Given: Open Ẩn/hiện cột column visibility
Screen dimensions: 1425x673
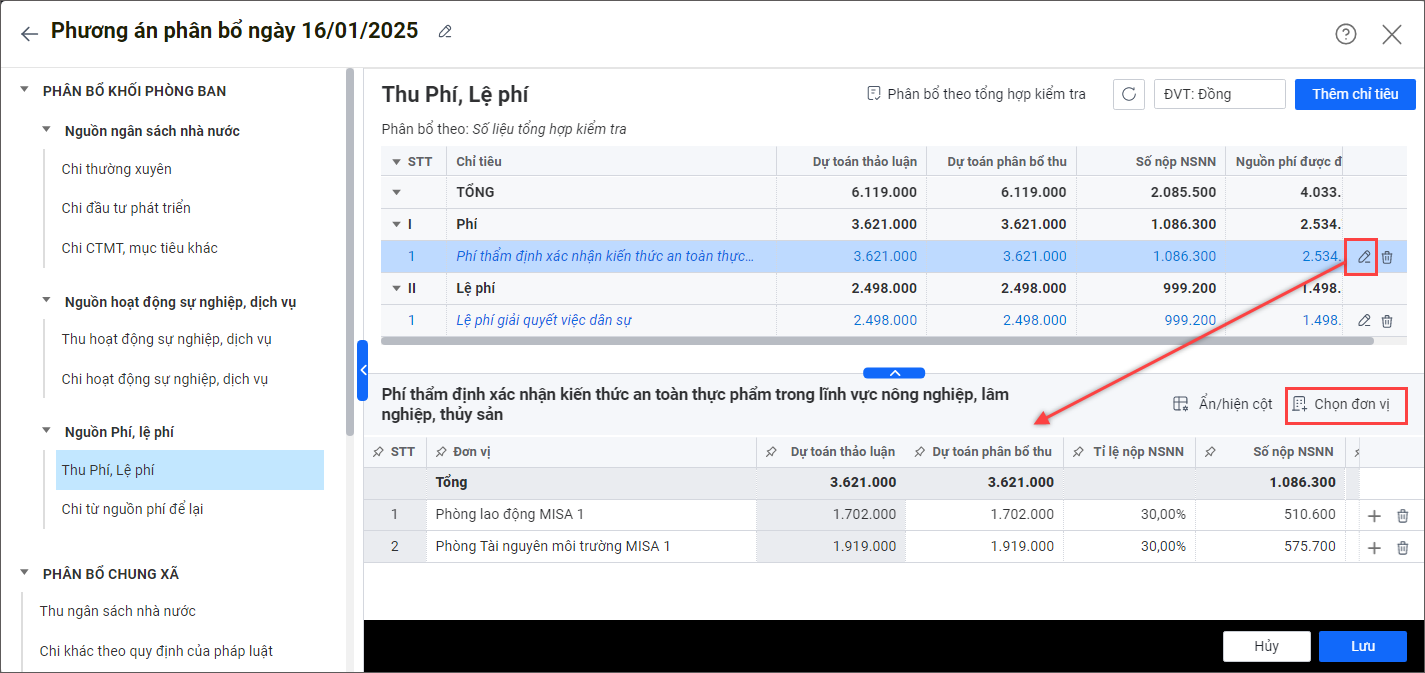Looking at the screenshot, I should (x=1223, y=404).
